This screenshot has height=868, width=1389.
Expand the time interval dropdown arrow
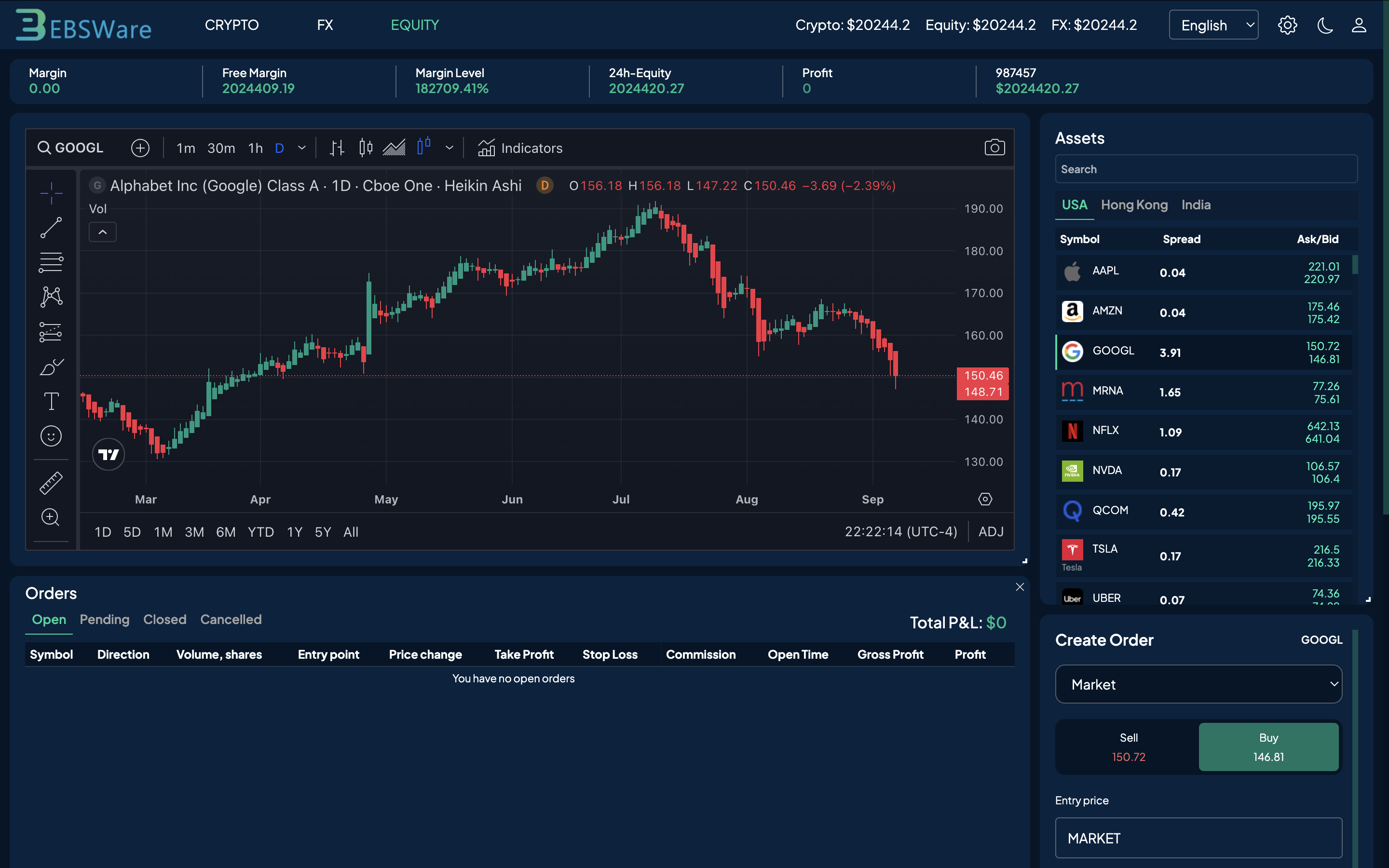302,148
